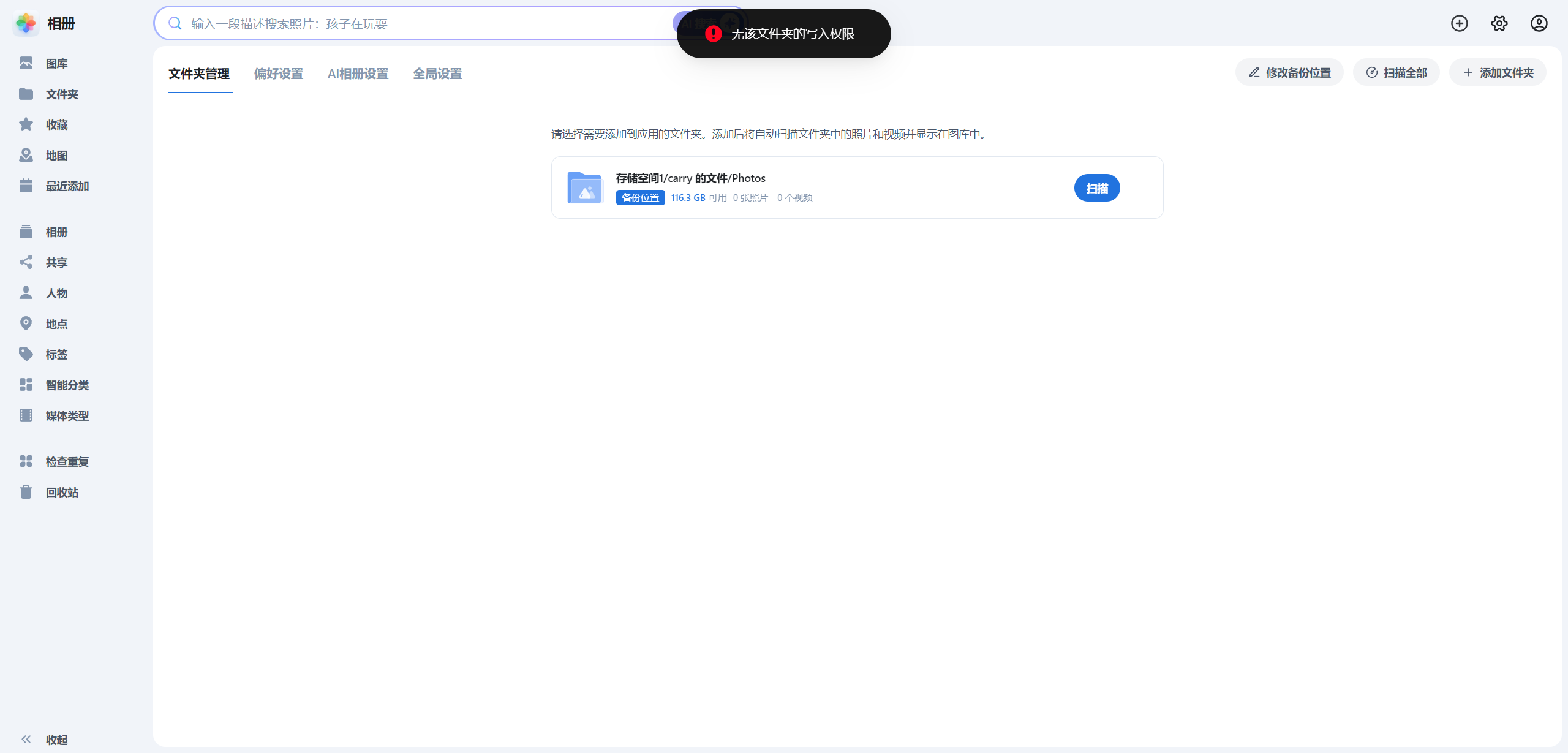Click the blue 扫描 button for Photos folder
1568x753 pixels.
tap(1097, 188)
